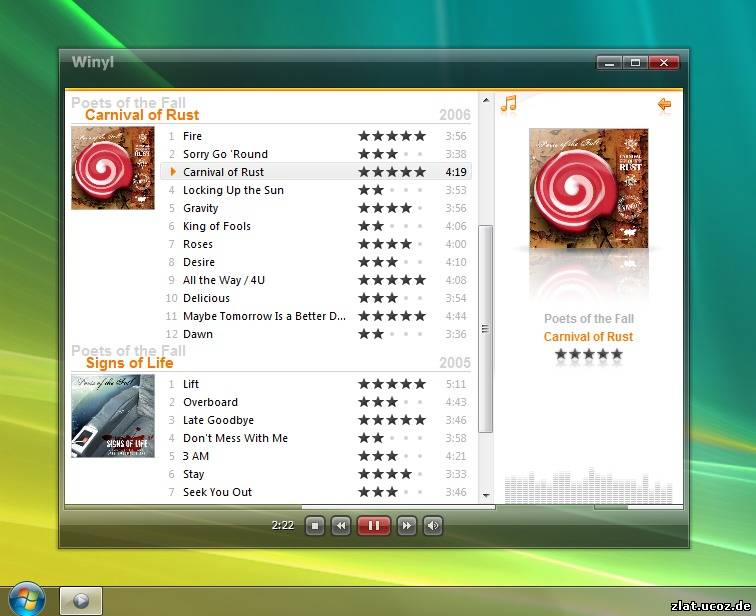
Task: Select the track Seek You Out
Action: point(316,492)
